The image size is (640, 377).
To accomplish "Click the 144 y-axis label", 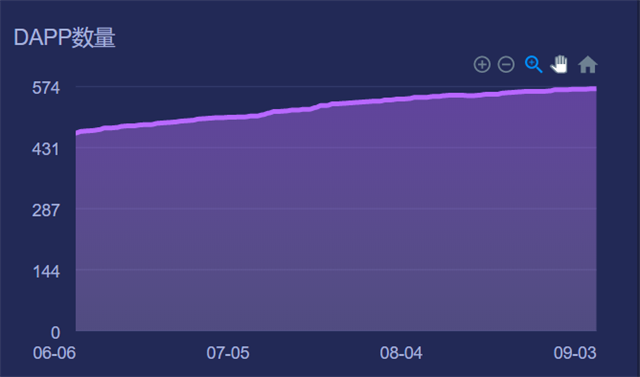I will click(46, 271).
